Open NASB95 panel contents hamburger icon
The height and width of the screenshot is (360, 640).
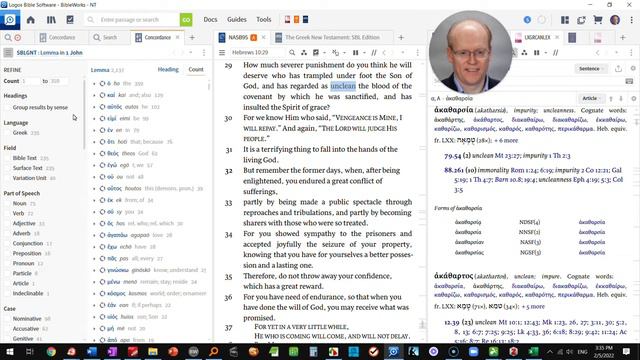coord(222,53)
